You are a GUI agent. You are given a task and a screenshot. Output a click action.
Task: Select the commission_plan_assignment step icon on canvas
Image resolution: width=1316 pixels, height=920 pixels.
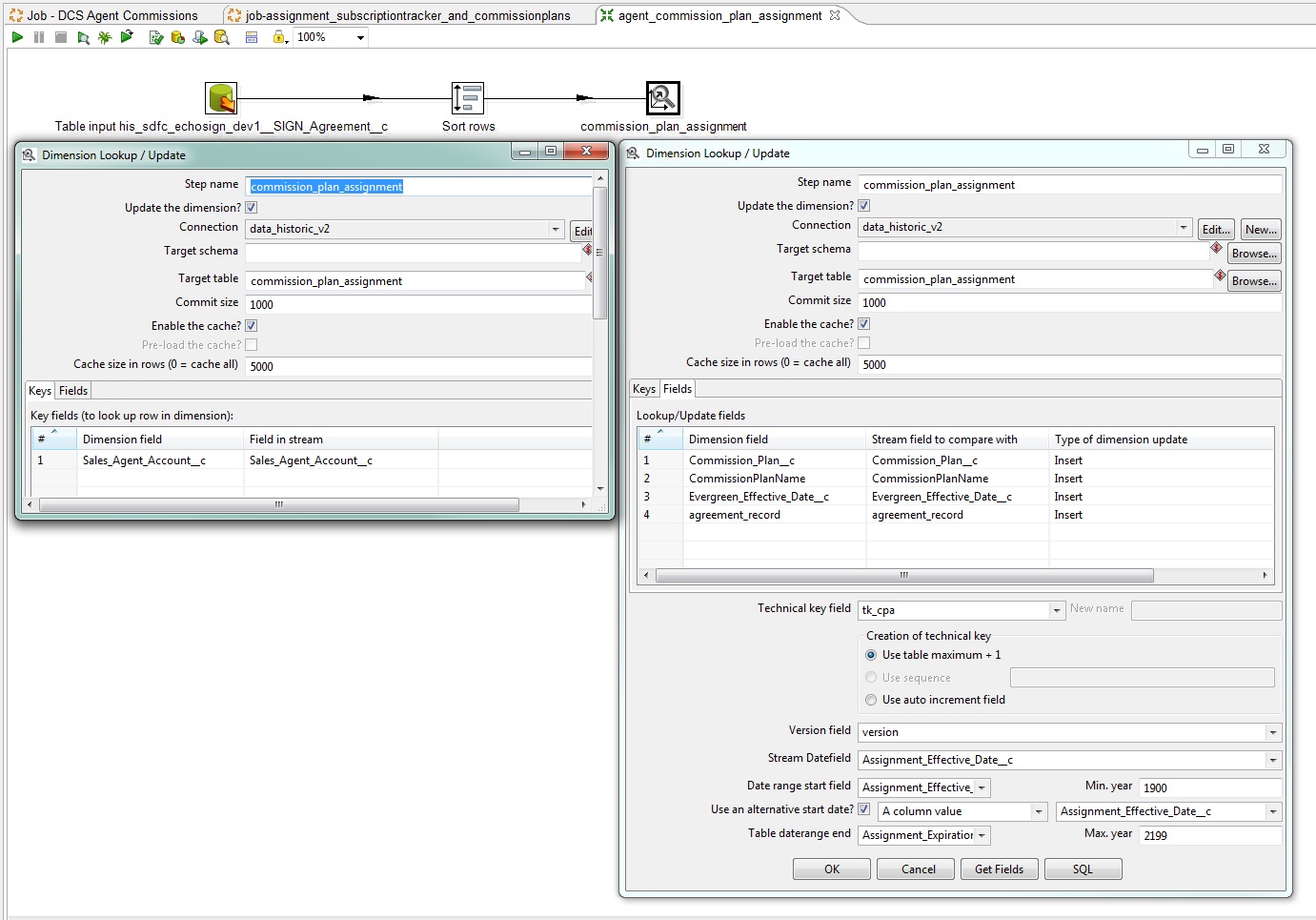tap(662, 98)
